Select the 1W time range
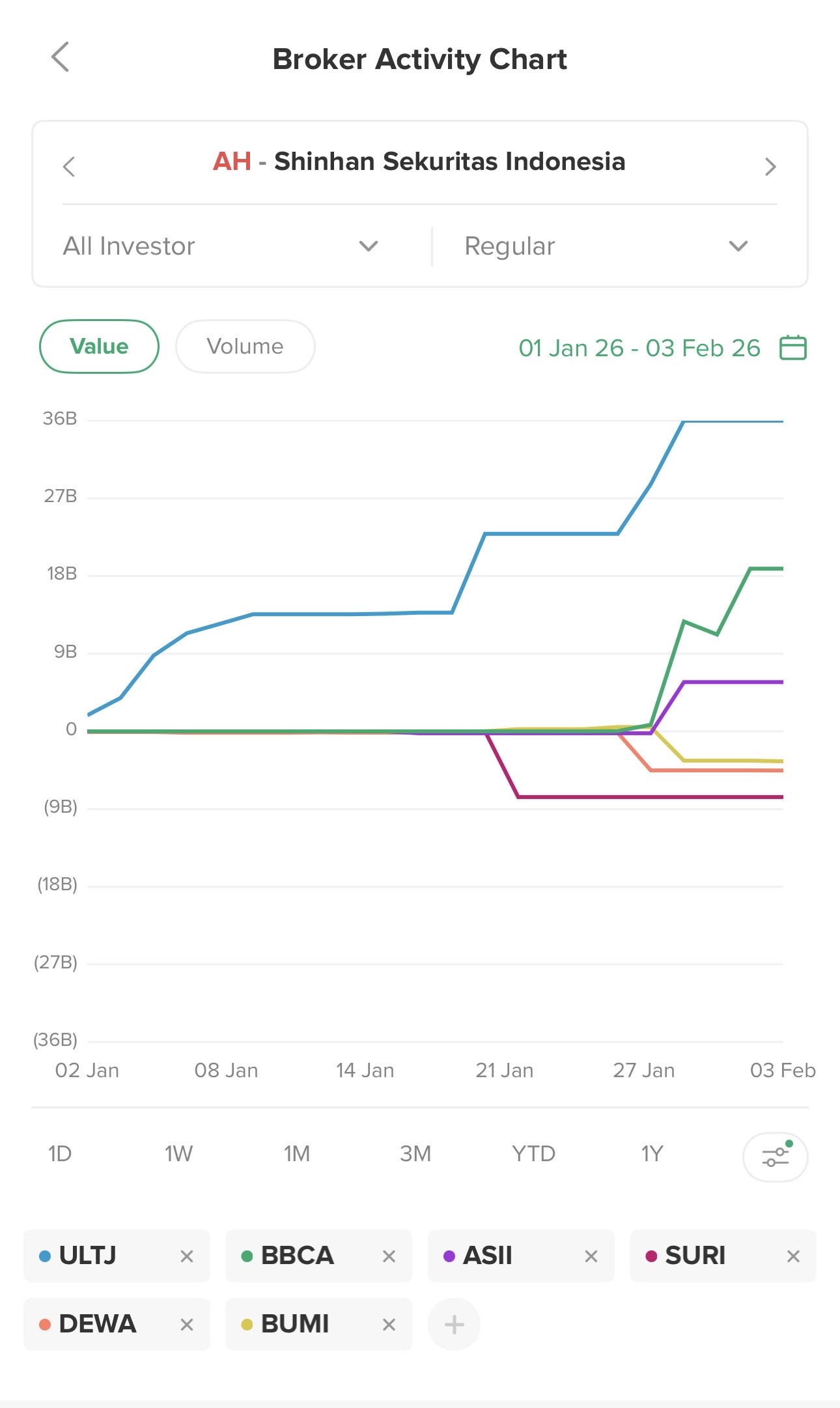The image size is (840, 1408). (178, 1154)
